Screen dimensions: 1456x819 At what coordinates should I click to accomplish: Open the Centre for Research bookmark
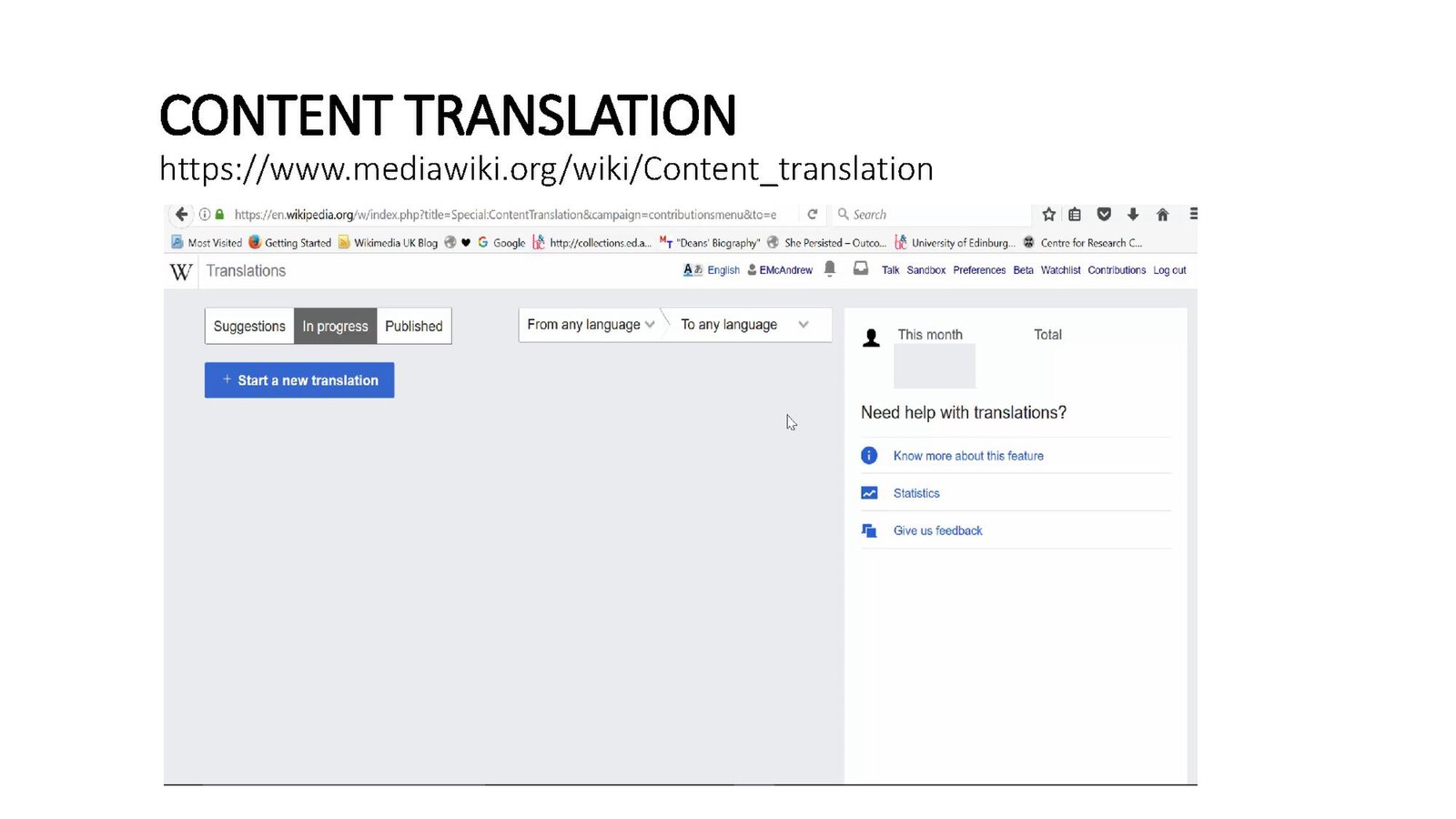click(1082, 242)
